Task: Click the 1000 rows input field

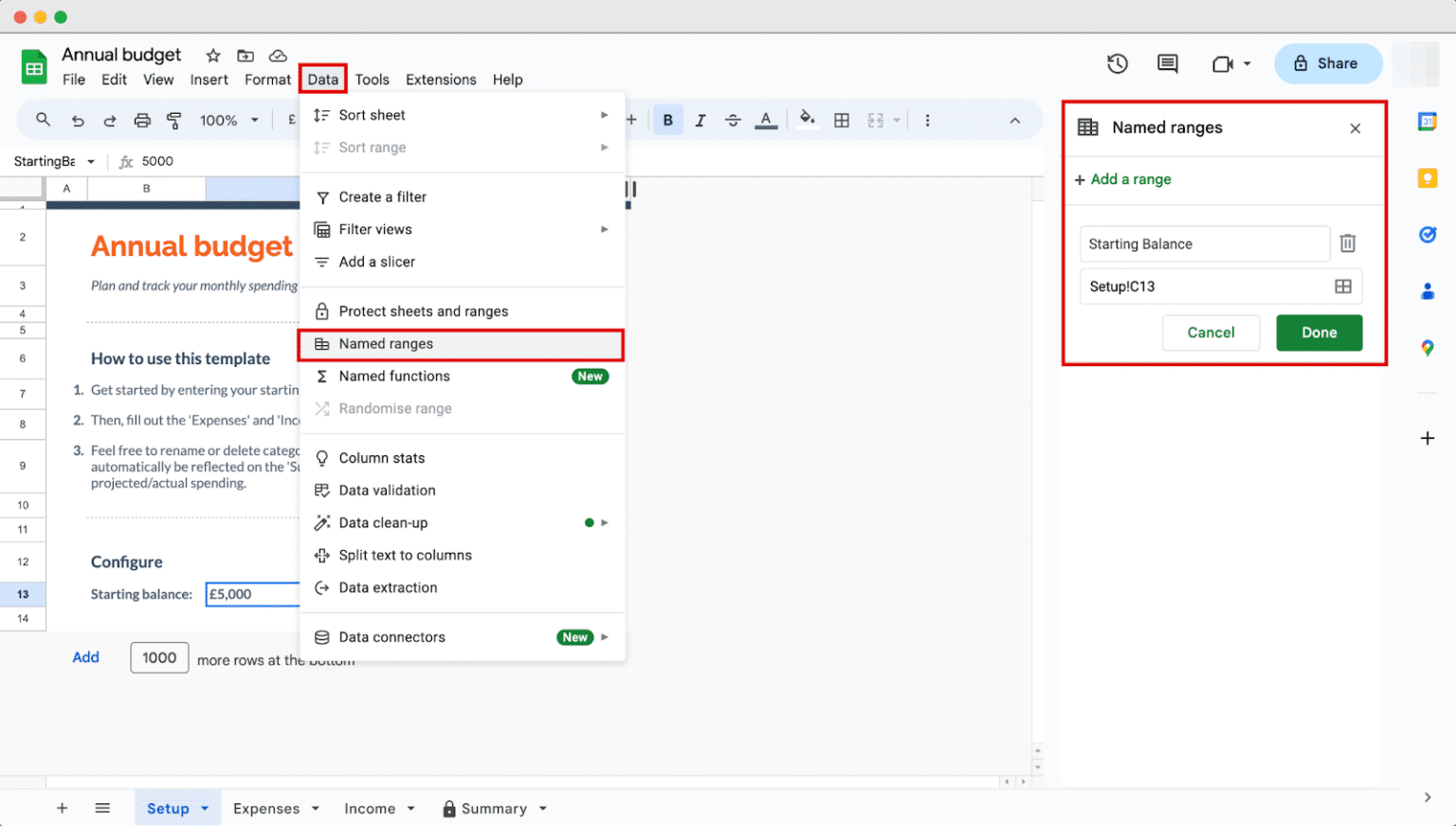Action: click(158, 657)
